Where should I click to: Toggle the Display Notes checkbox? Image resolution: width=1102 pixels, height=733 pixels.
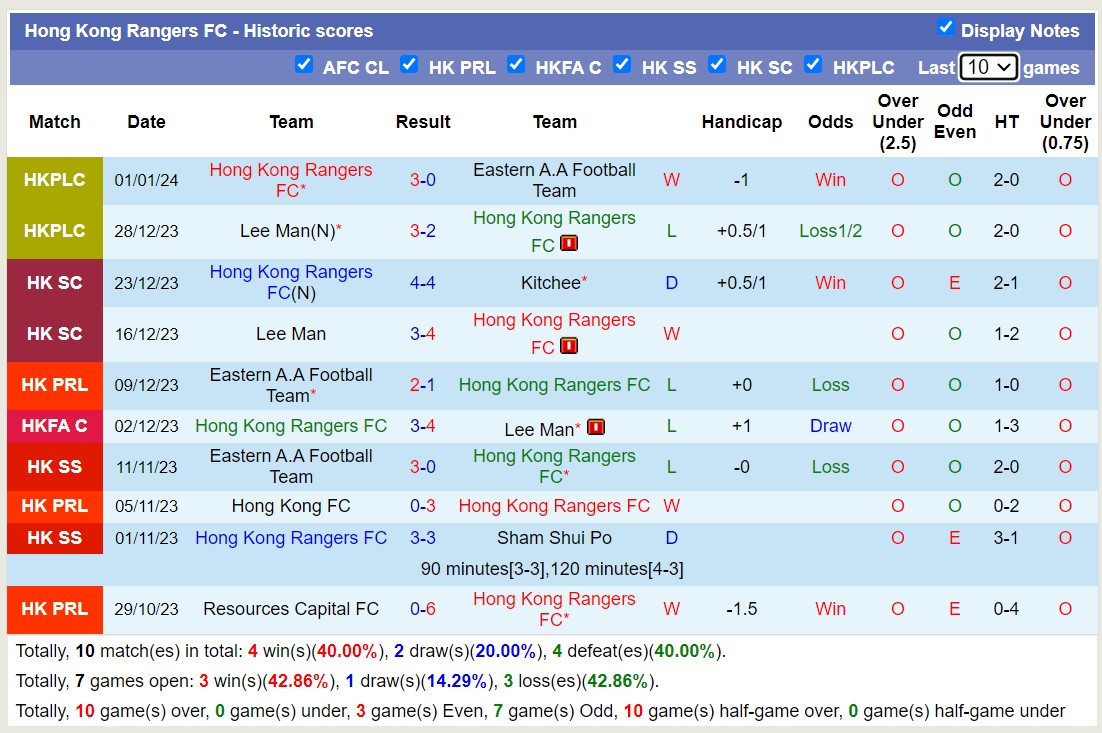945,27
